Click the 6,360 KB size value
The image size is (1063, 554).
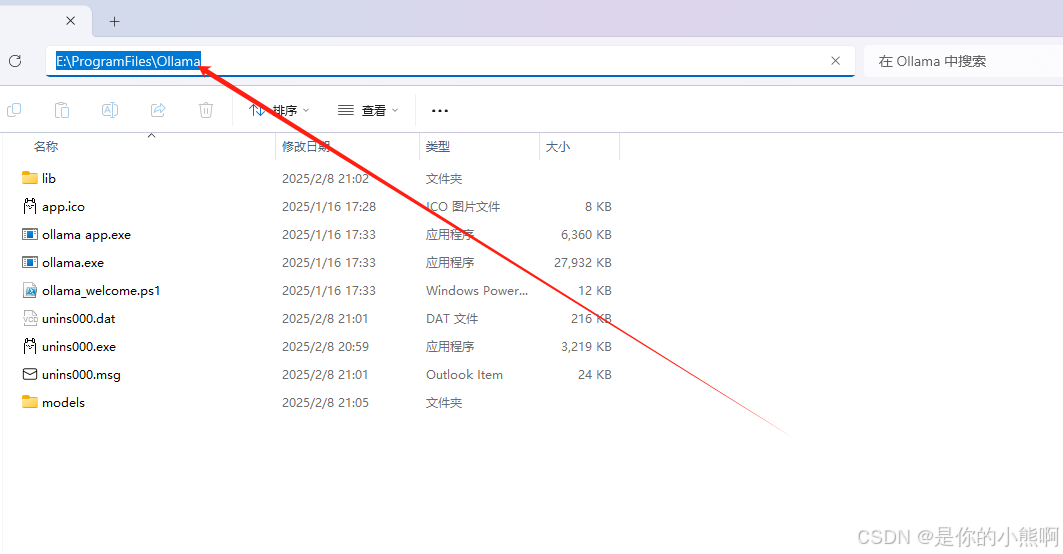(586, 235)
